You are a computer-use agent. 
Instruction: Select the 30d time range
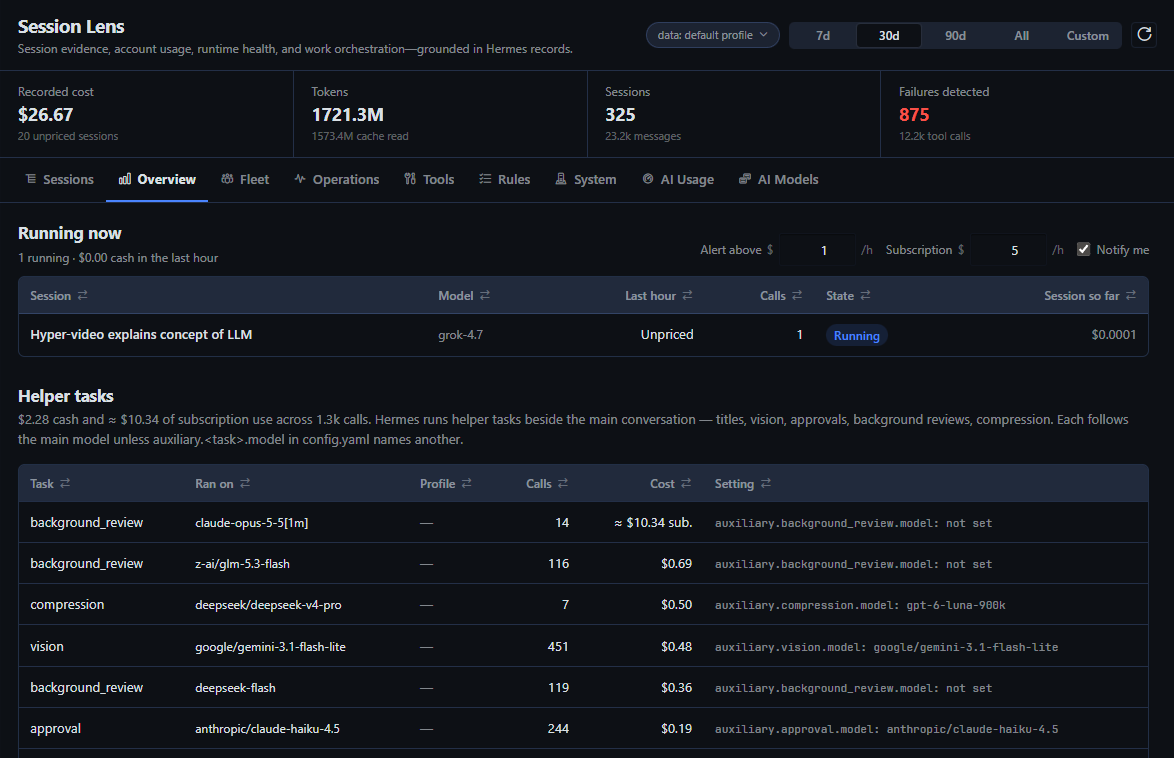click(889, 36)
